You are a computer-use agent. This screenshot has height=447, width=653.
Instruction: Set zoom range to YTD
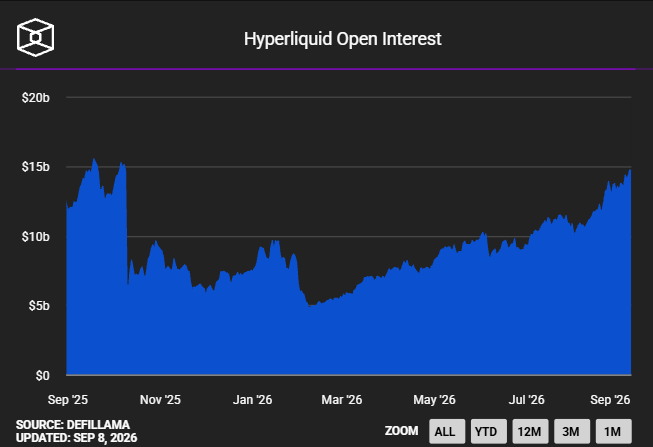[489, 431]
